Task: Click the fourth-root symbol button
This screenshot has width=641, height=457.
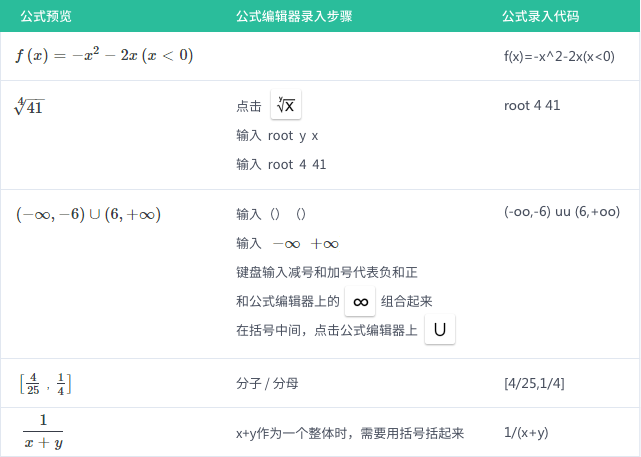Action: pos(287,106)
